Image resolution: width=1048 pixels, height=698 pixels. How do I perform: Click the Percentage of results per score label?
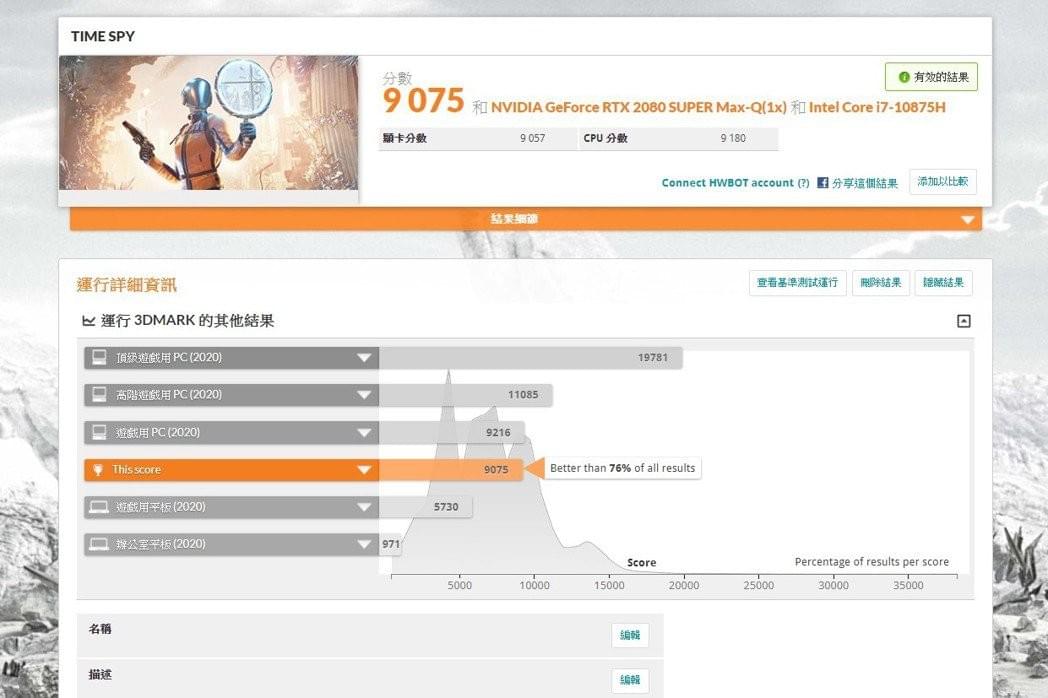(872, 562)
